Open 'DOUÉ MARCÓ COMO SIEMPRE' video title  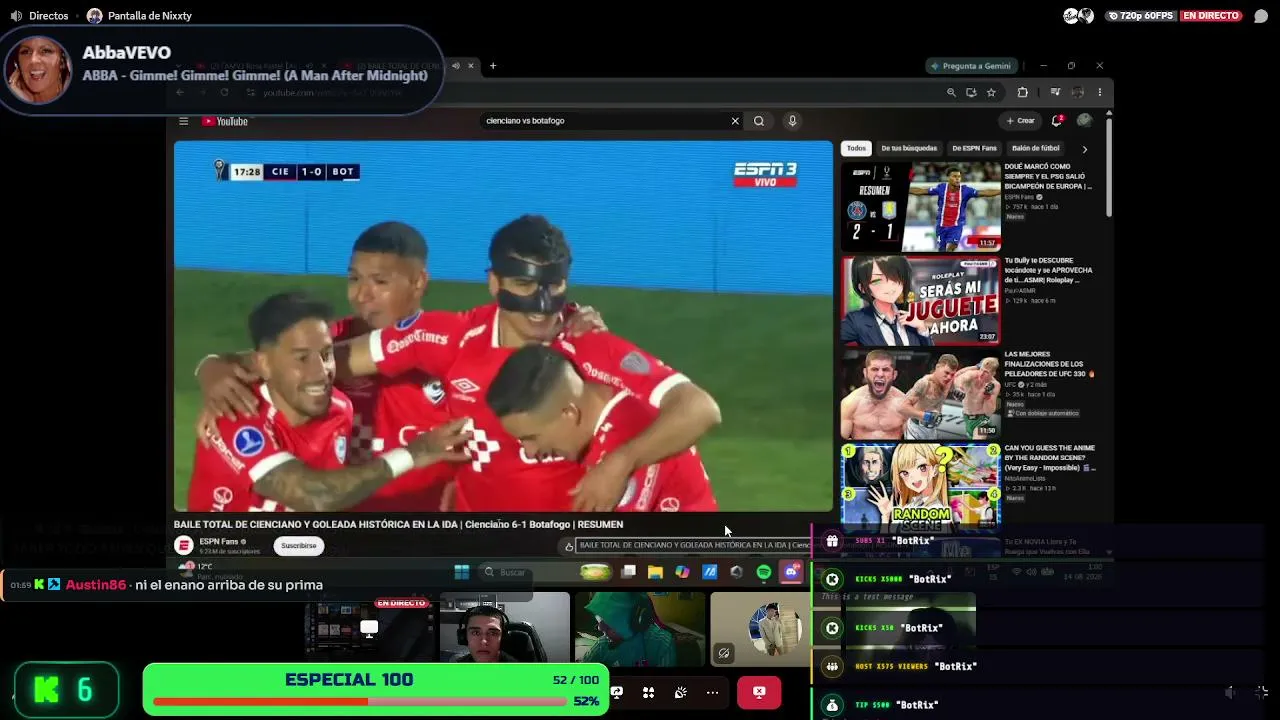1048,176
